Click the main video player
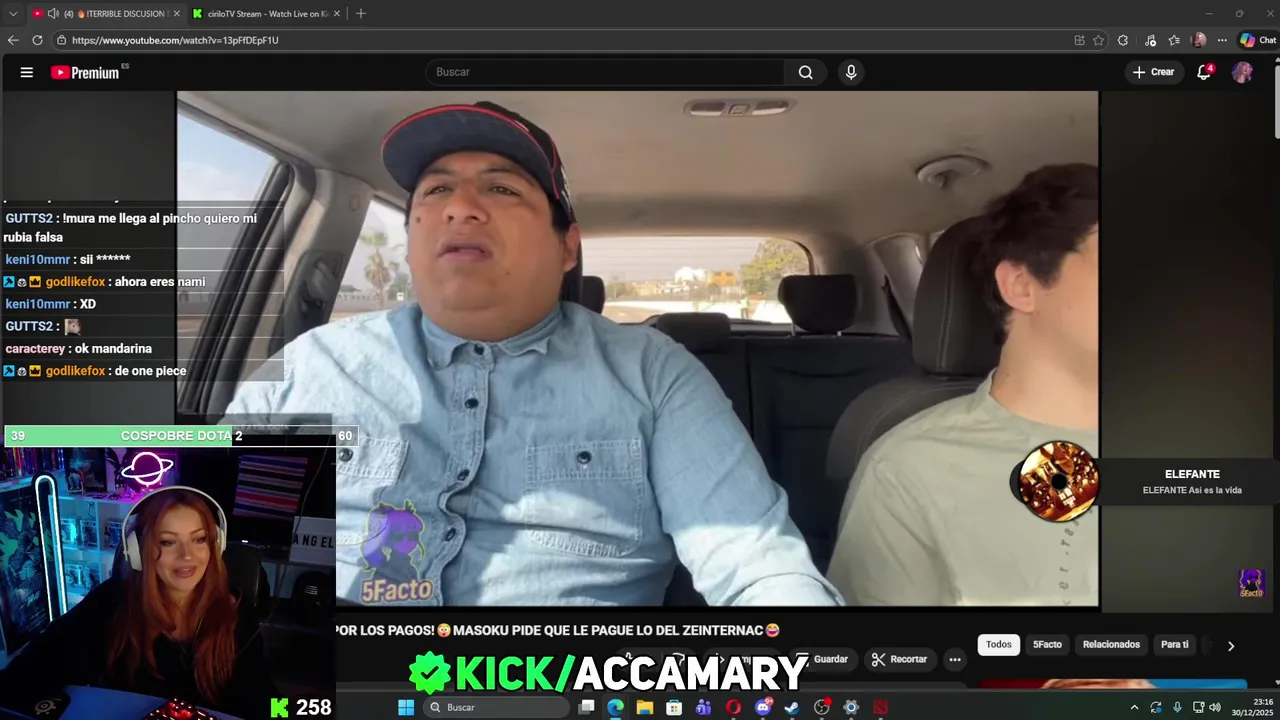1280x720 pixels. (x=637, y=348)
